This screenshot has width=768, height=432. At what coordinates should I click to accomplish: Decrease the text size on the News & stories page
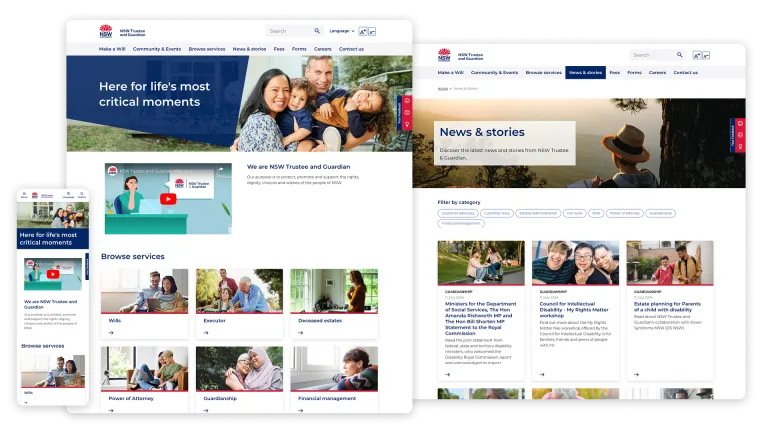(706, 55)
